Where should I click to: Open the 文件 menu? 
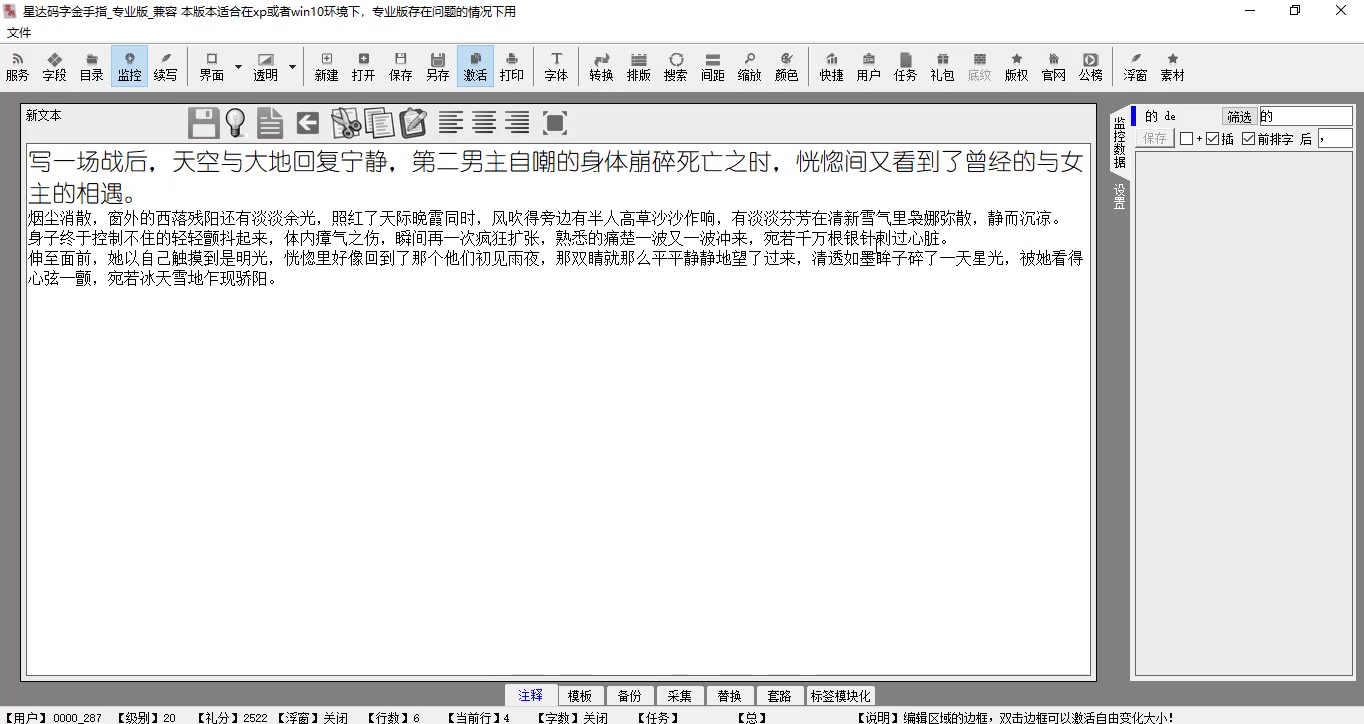pyautogui.click(x=19, y=32)
